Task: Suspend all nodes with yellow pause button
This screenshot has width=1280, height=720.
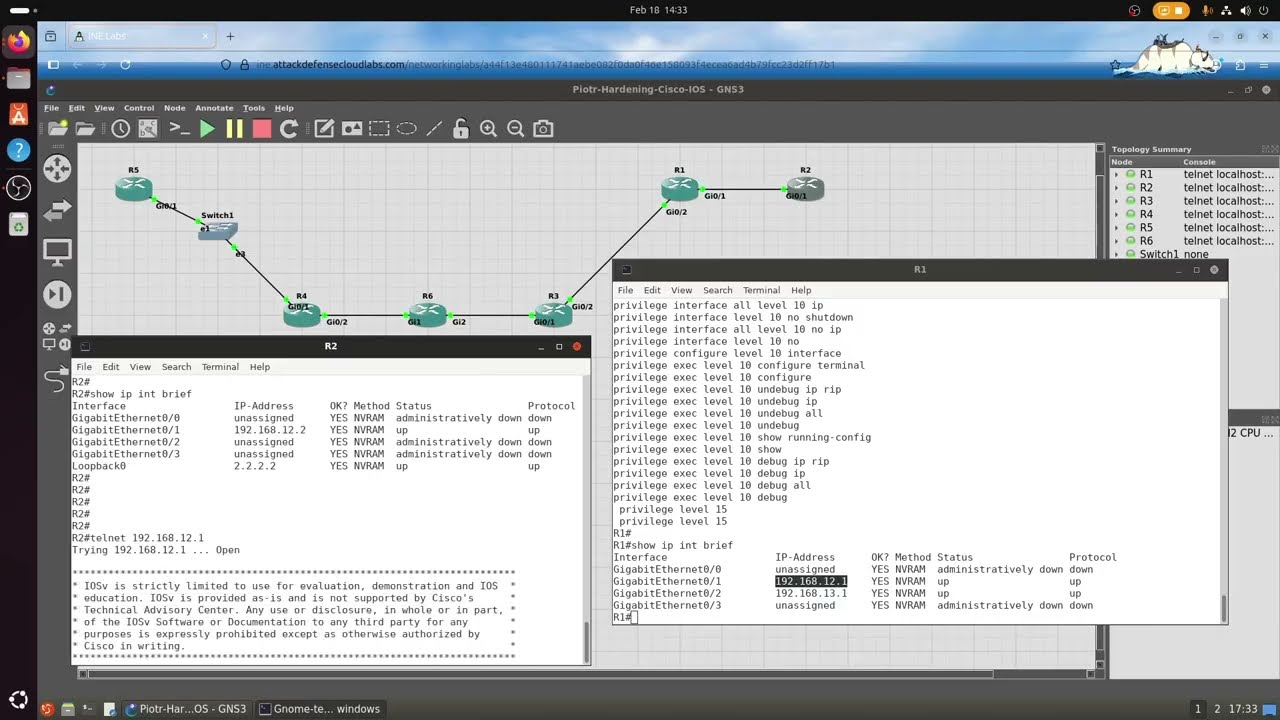Action: pos(234,128)
